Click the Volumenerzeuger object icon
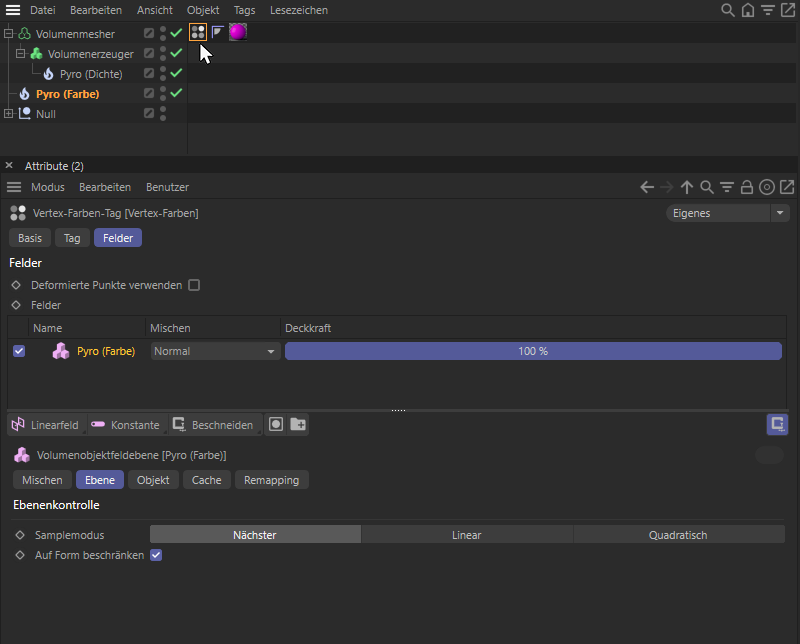This screenshot has width=800, height=644. 36,54
